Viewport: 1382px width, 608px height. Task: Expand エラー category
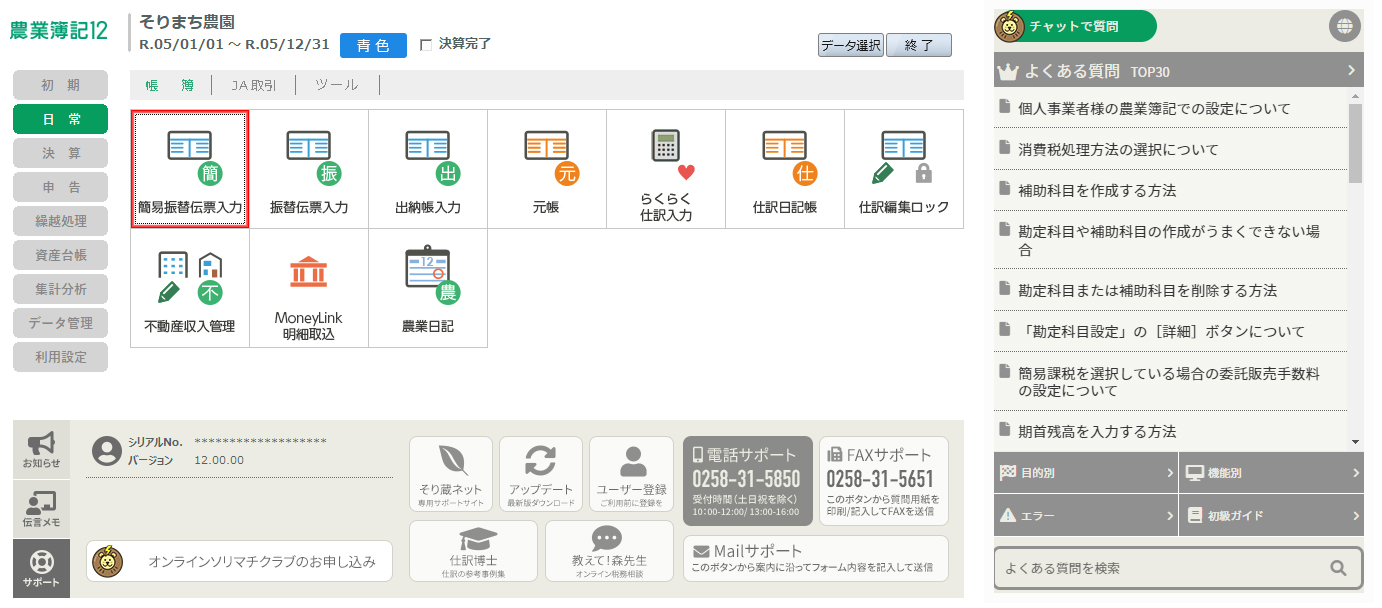[x=1085, y=516]
